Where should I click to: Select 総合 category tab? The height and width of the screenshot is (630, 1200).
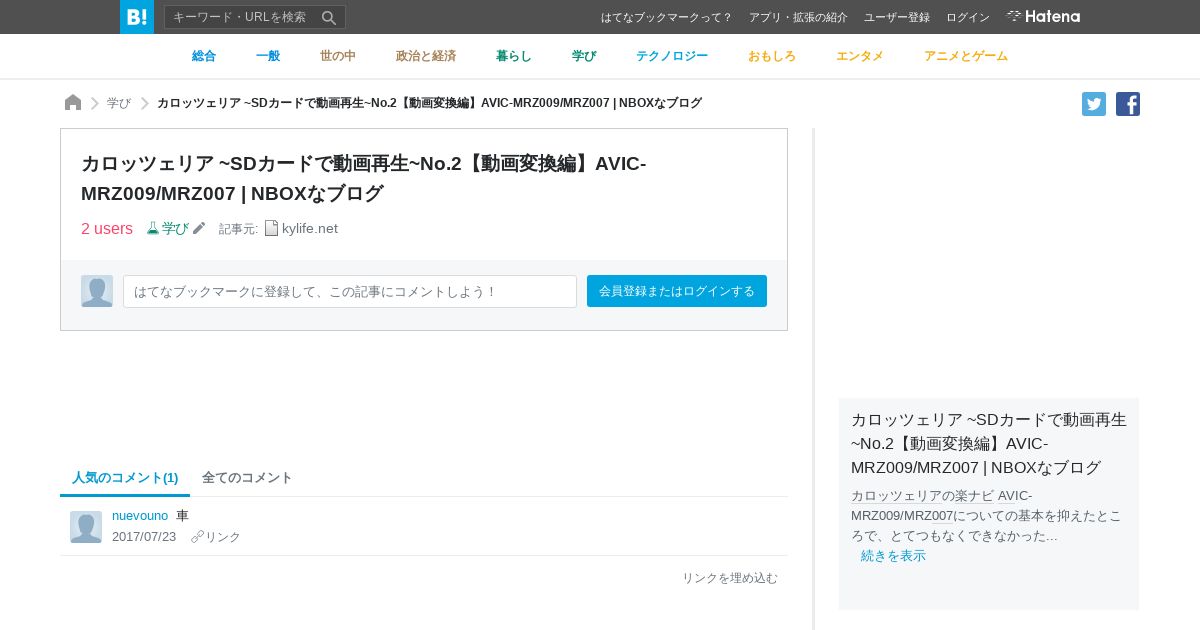[204, 56]
